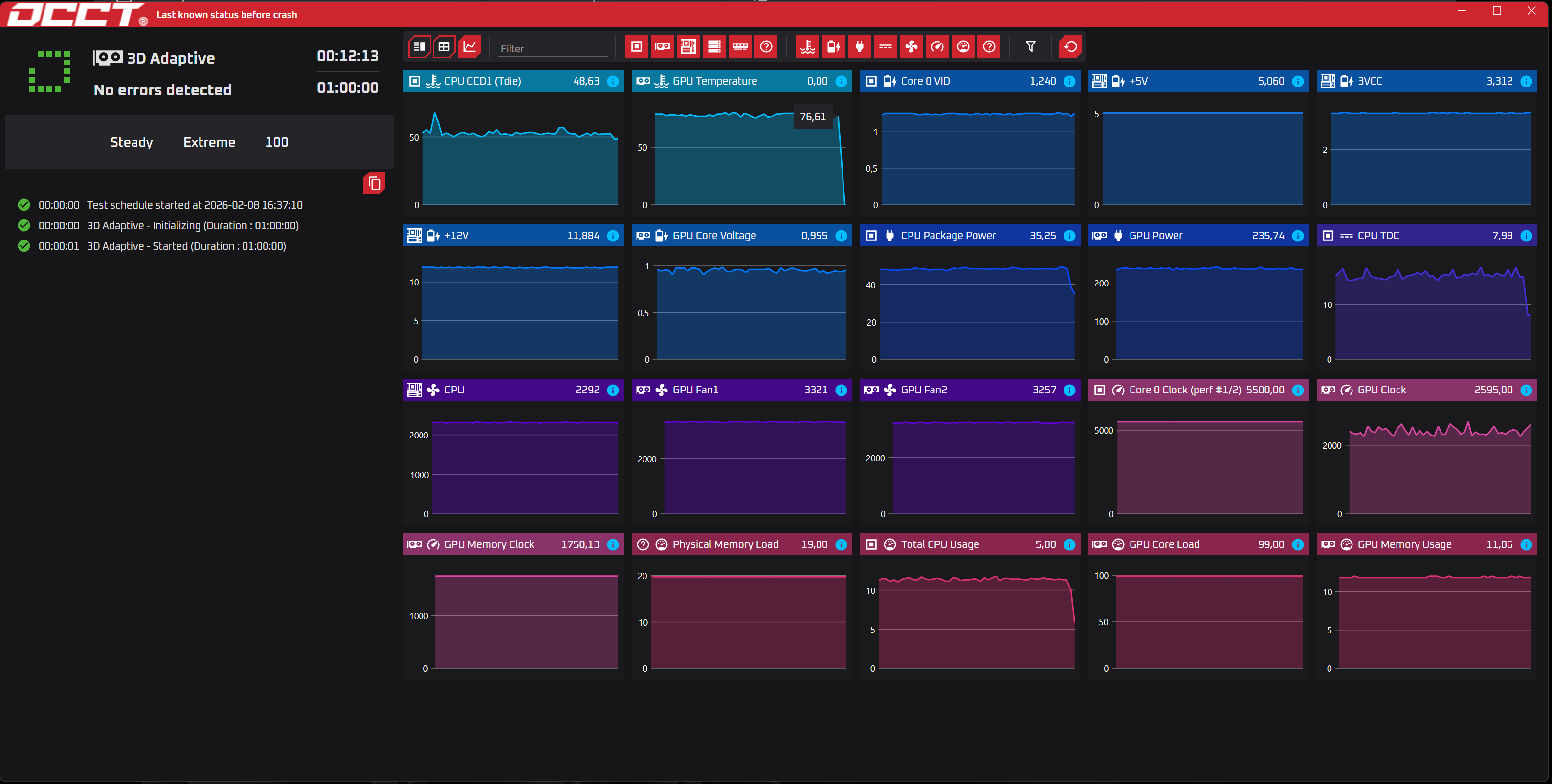This screenshot has height=784, width=1552.
Task: Open info for CPU Package Power sensor
Action: click(1069, 236)
